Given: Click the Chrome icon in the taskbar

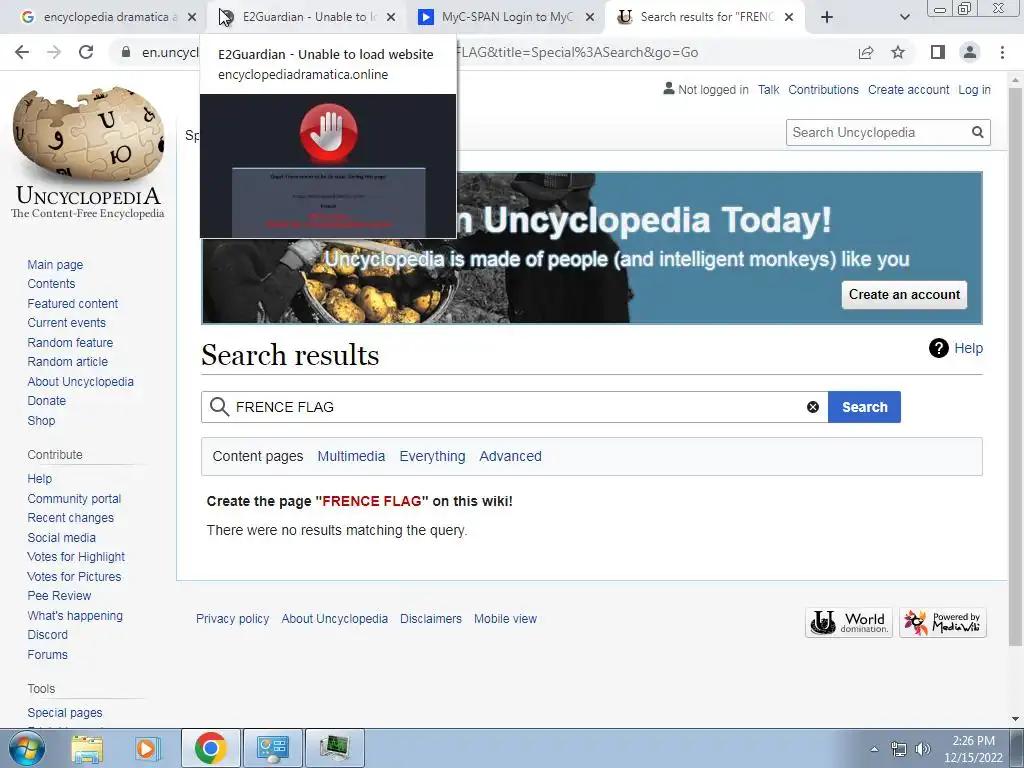Looking at the screenshot, I should [210, 748].
